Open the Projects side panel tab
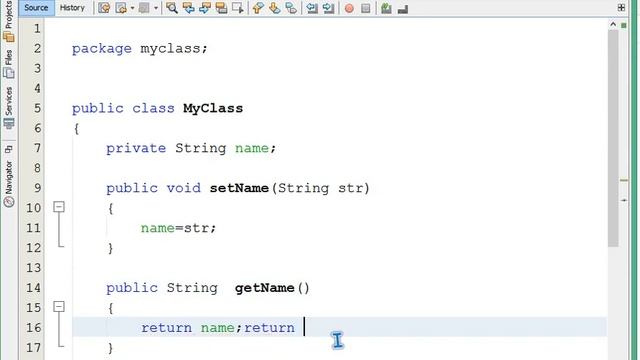 (9, 14)
